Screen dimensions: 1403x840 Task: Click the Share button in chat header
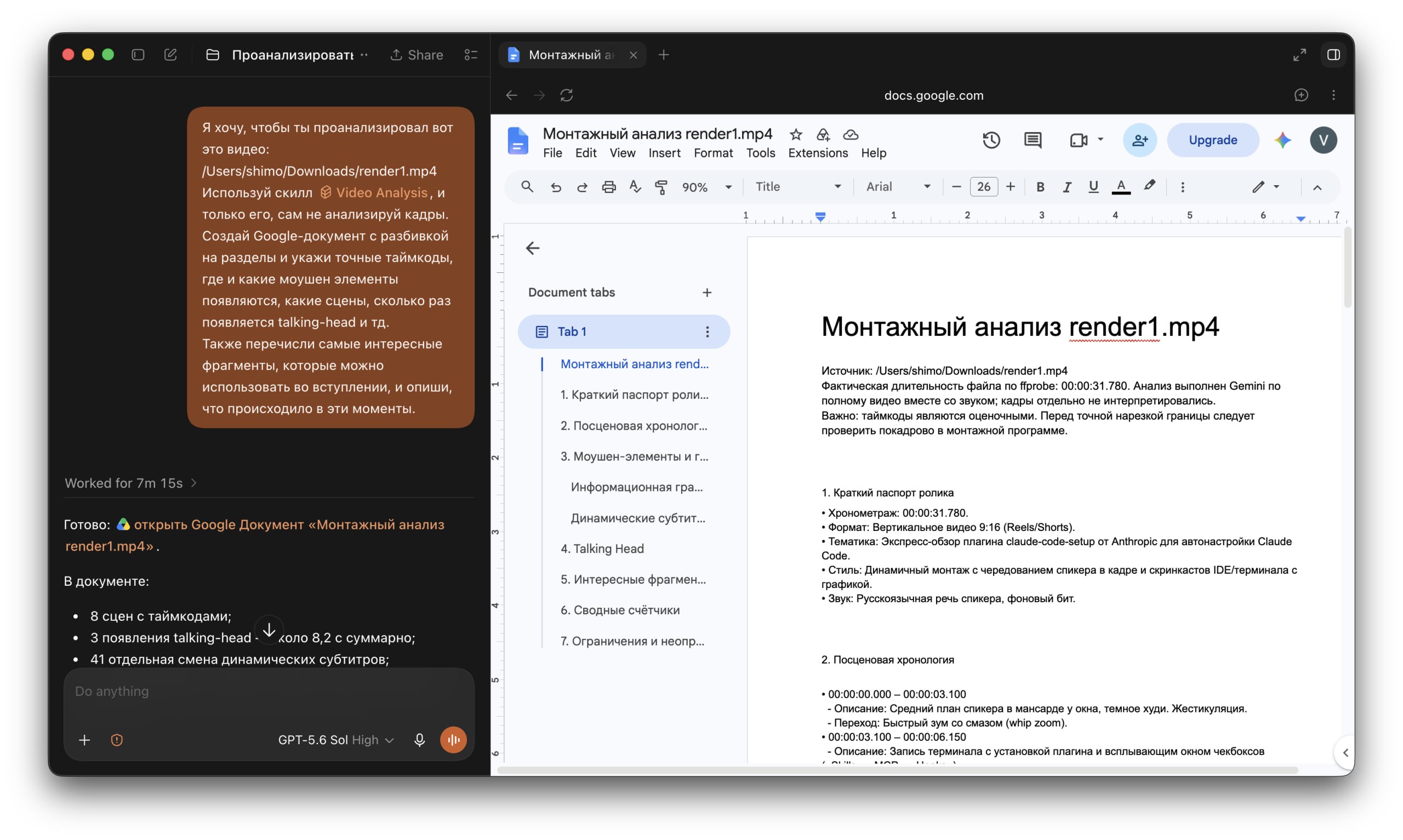(417, 55)
